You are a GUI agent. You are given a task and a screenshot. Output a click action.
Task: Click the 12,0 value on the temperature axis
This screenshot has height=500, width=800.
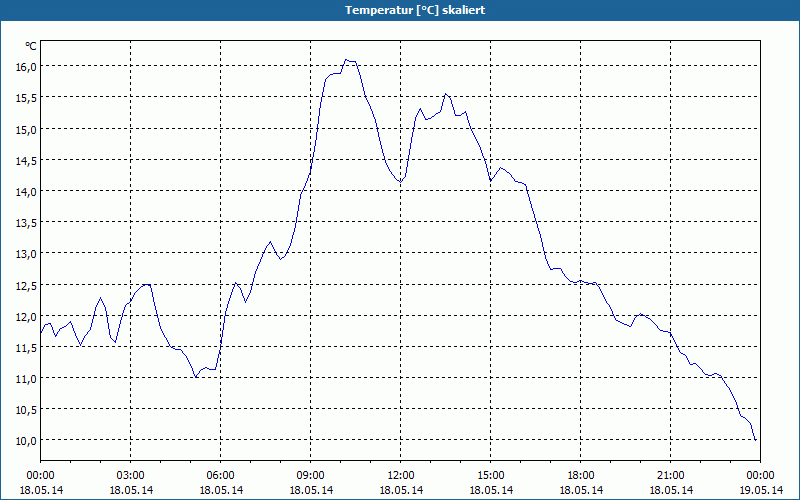point(26,317)
